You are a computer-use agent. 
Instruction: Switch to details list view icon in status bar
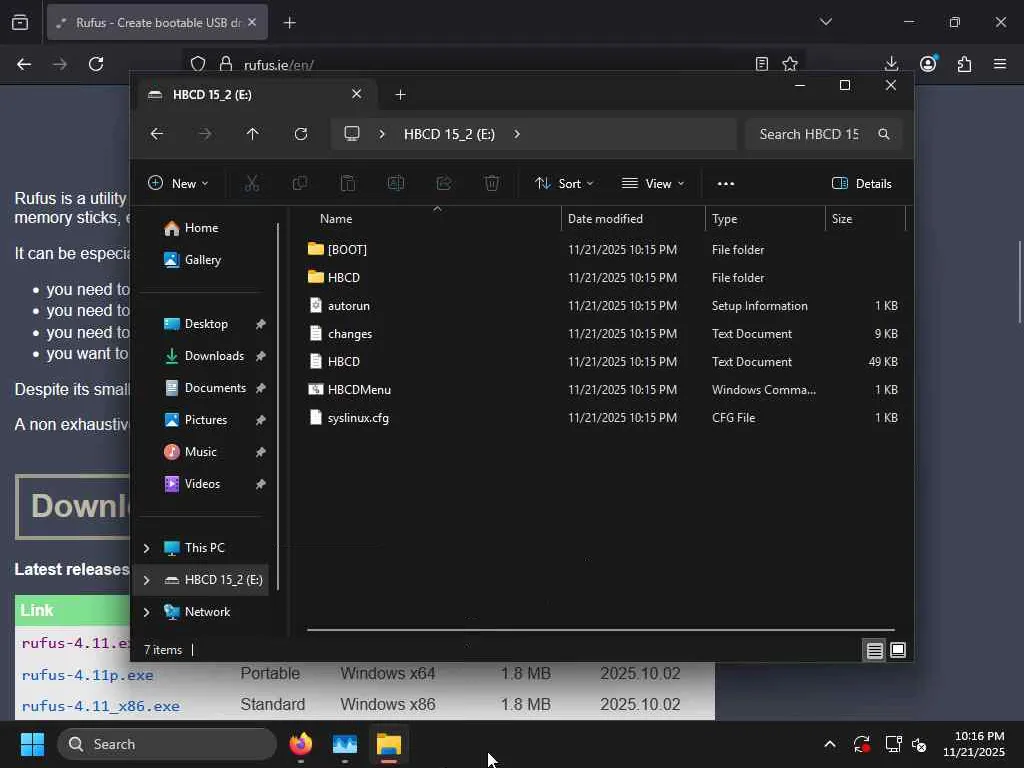click(874, 650)
